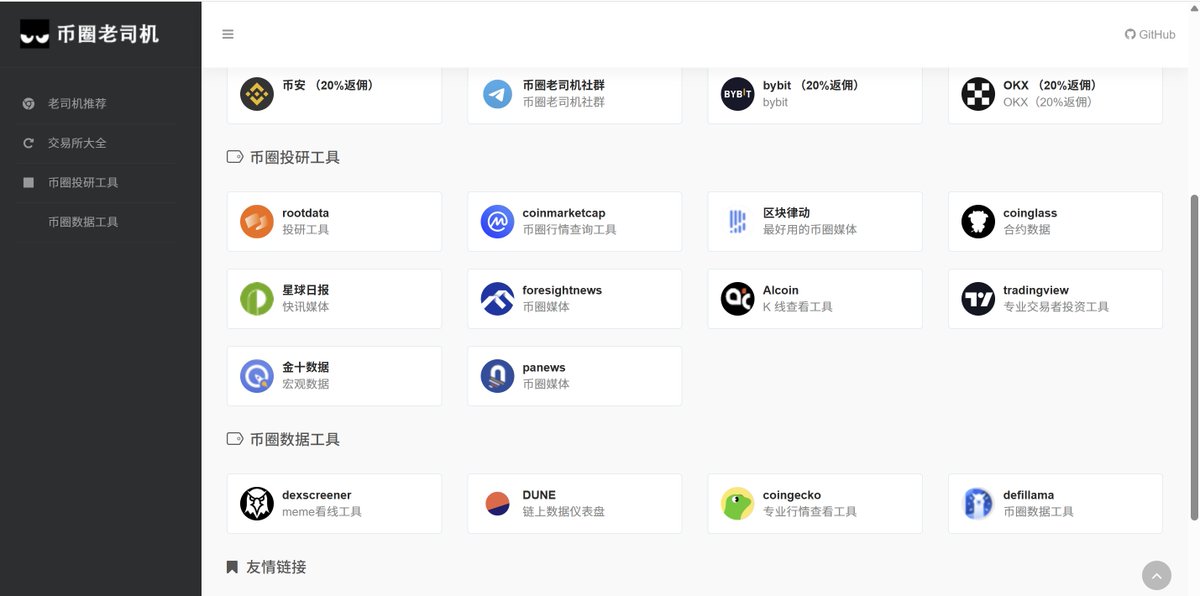Viewport: 1200px width, 596px height.
Task: Click the coinglass logo icon
Action: [x=978, y=221]
